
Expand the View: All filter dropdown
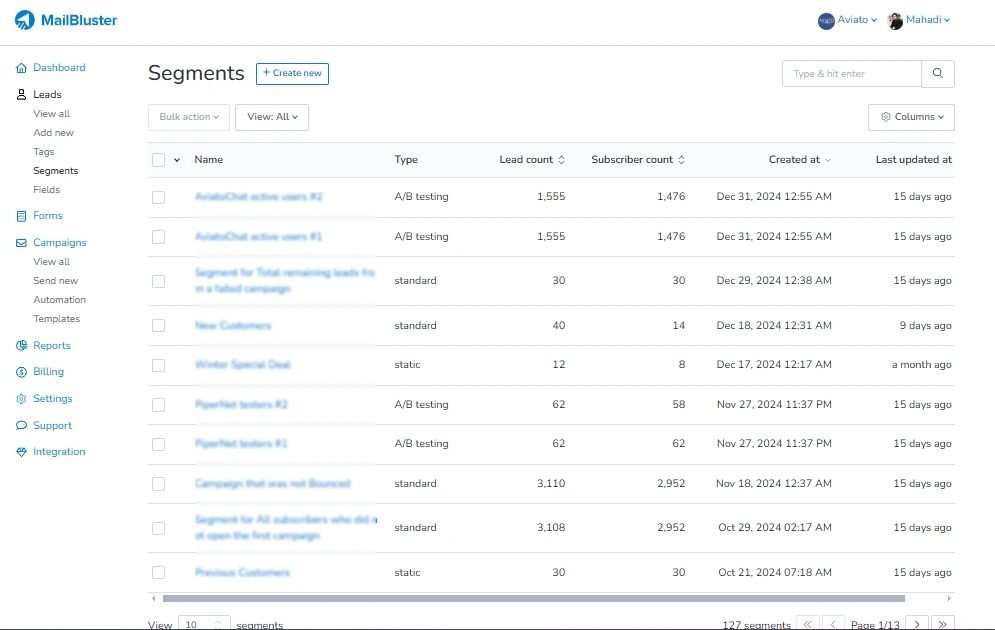pyautogui.click(x=272, y=117)
